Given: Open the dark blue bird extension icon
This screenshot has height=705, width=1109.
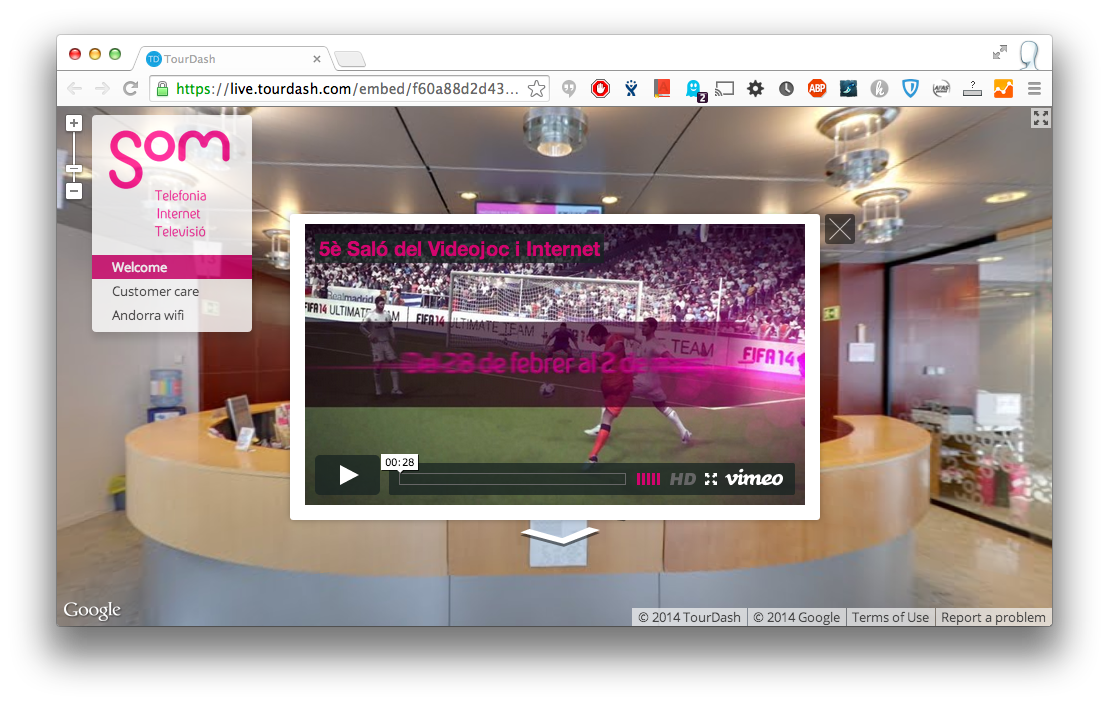Looking at the screenshot, I should [x=848, y=88].
